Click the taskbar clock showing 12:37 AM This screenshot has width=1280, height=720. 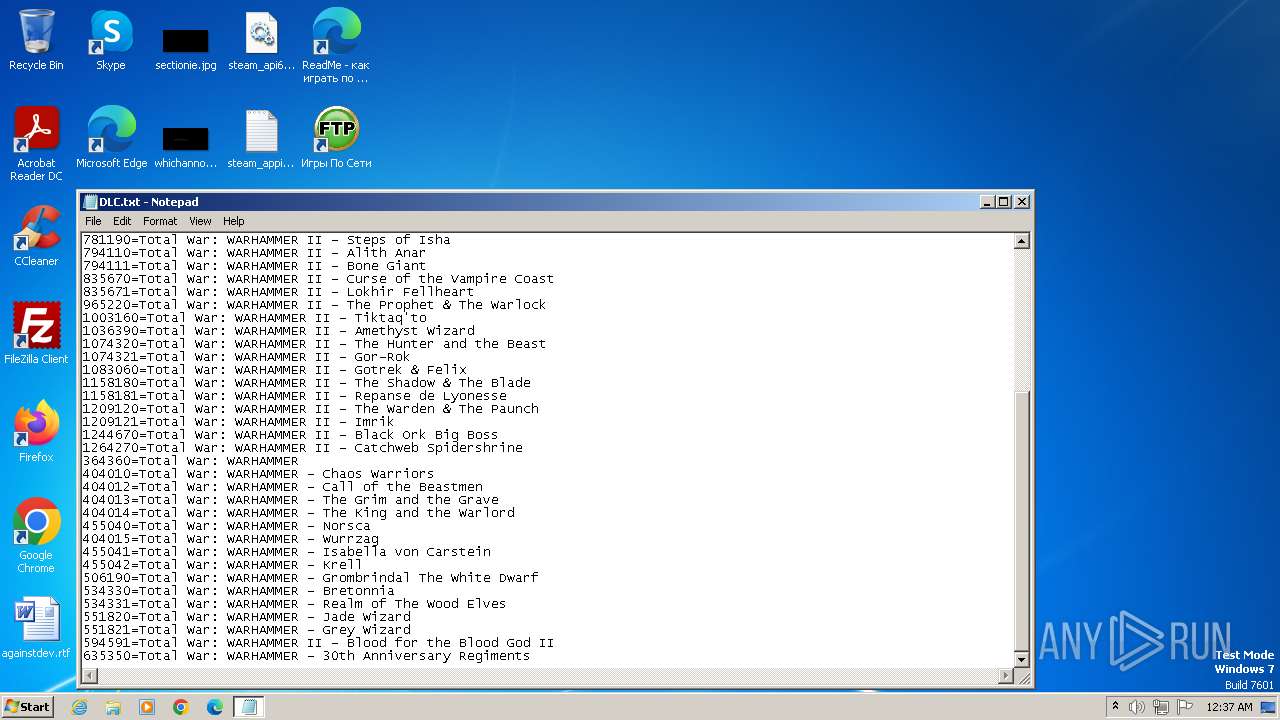tap(1229, 707)
